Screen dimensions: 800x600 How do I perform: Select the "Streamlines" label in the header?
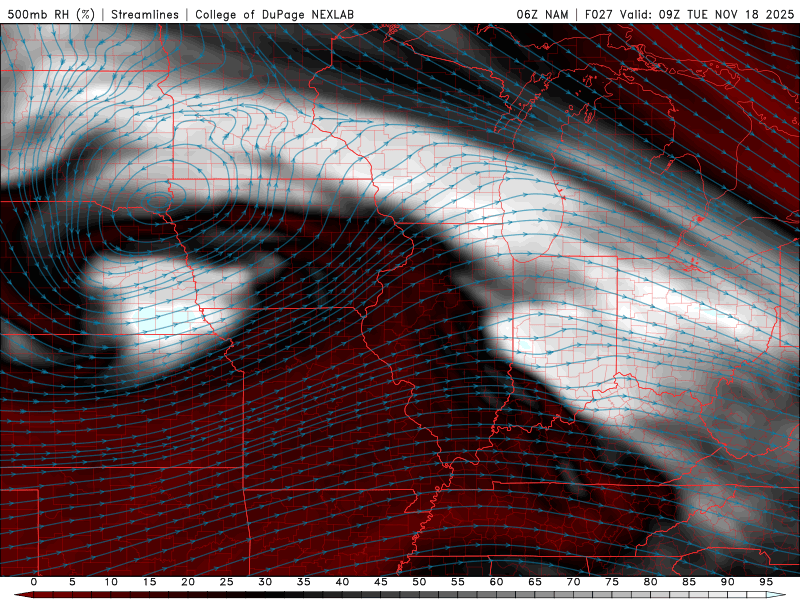coord(145,14)
